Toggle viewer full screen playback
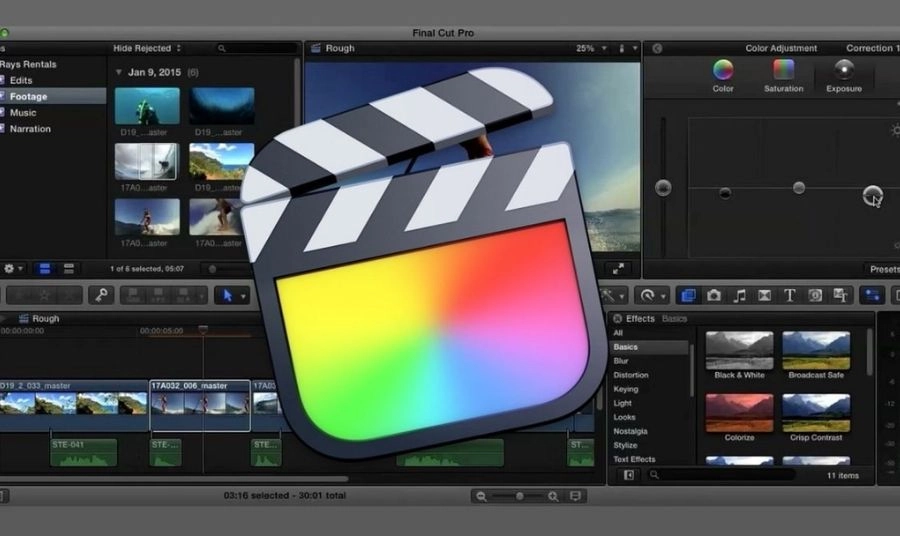The image size is (900, 536). (x=618, y=269)
